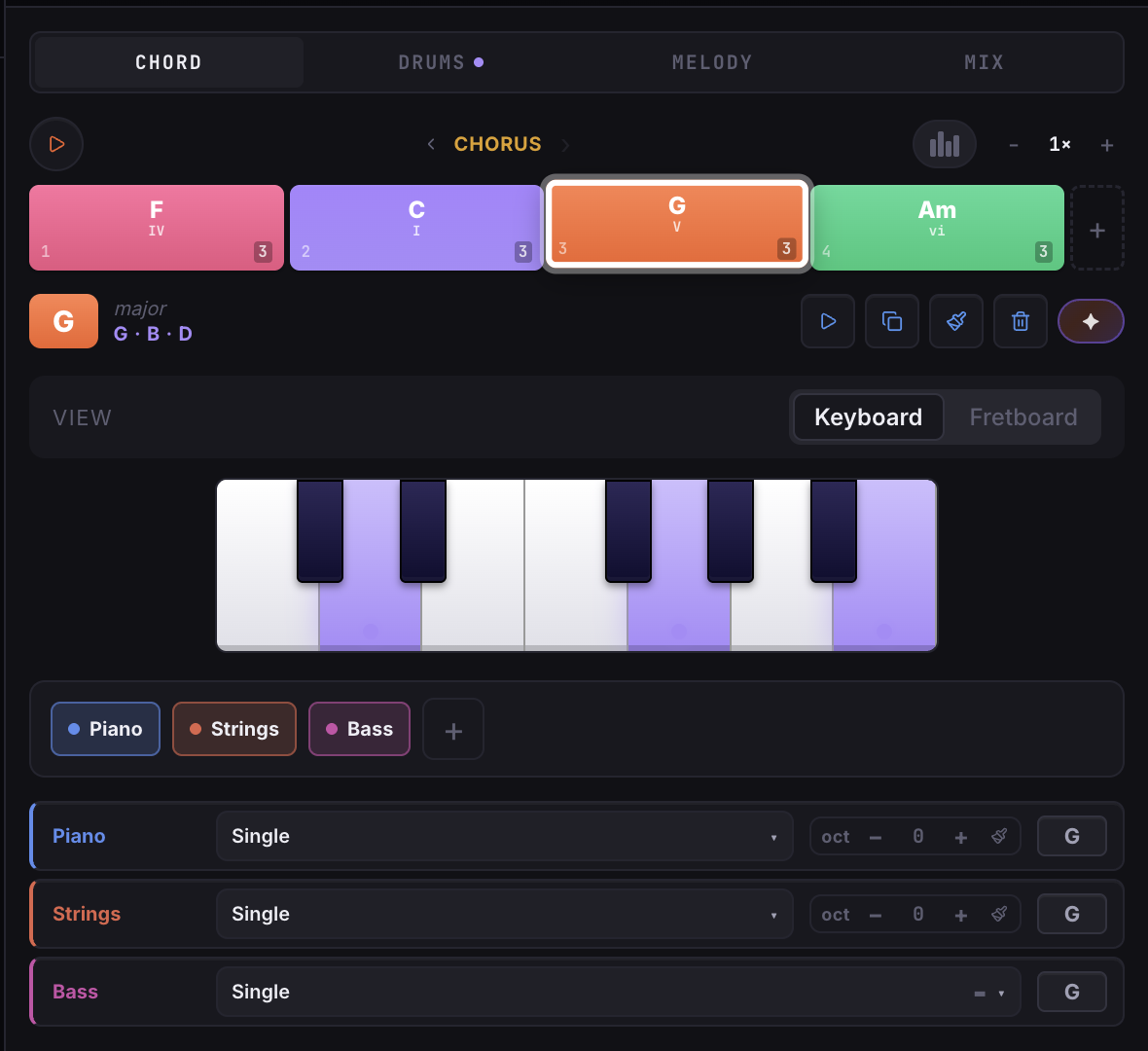This screenshot has width=1148, height=1051.
Task: Click the leftmost white piano key
Action: point(268,615)
